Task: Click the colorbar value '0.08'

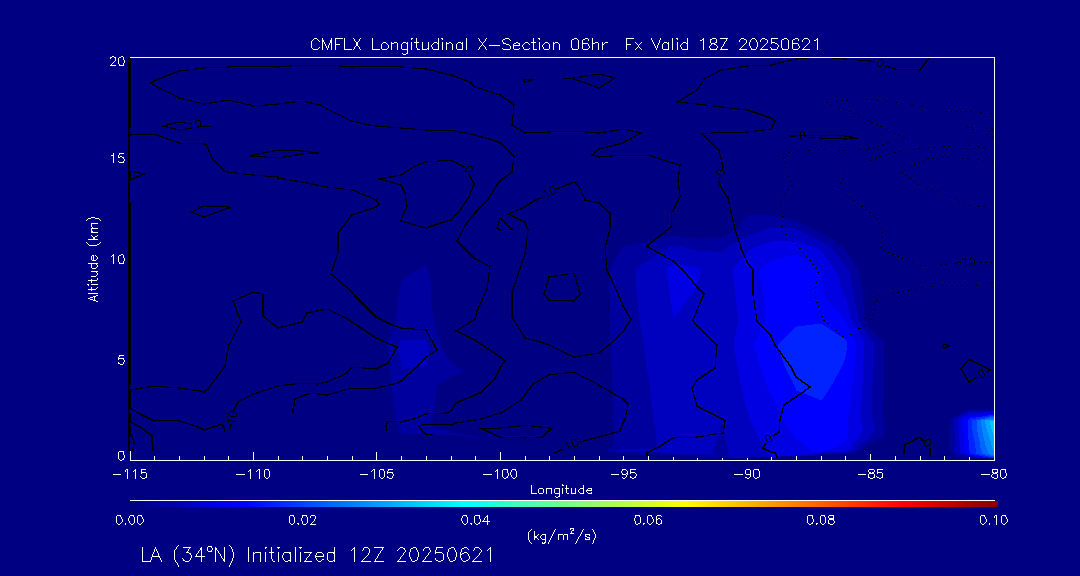Action: (822, 520)
